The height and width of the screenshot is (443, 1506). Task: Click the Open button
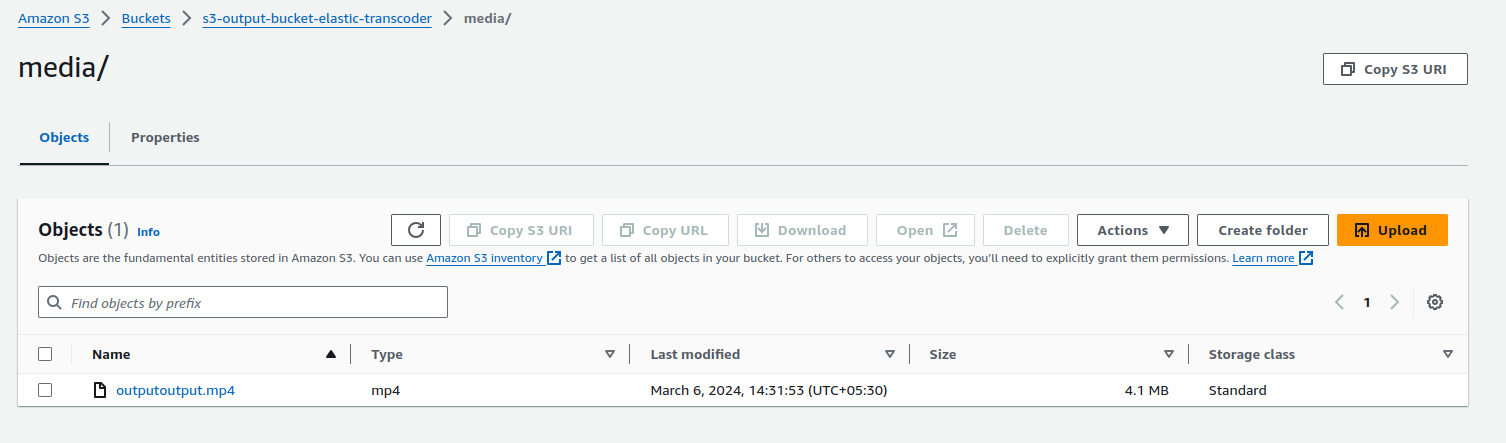click(x=925, y=230)
